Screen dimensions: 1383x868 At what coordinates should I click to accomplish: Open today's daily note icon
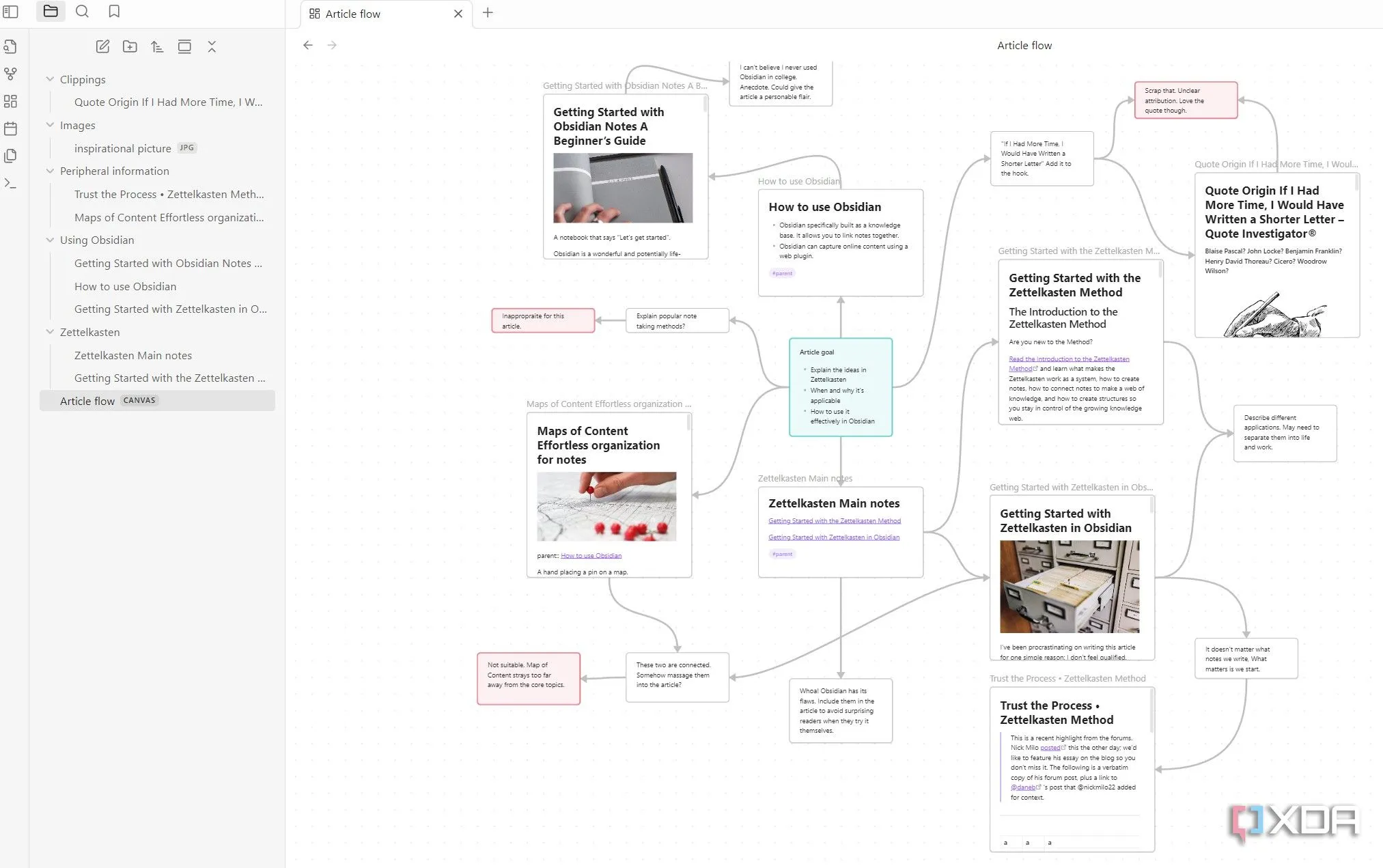click(x=10, y=128)
